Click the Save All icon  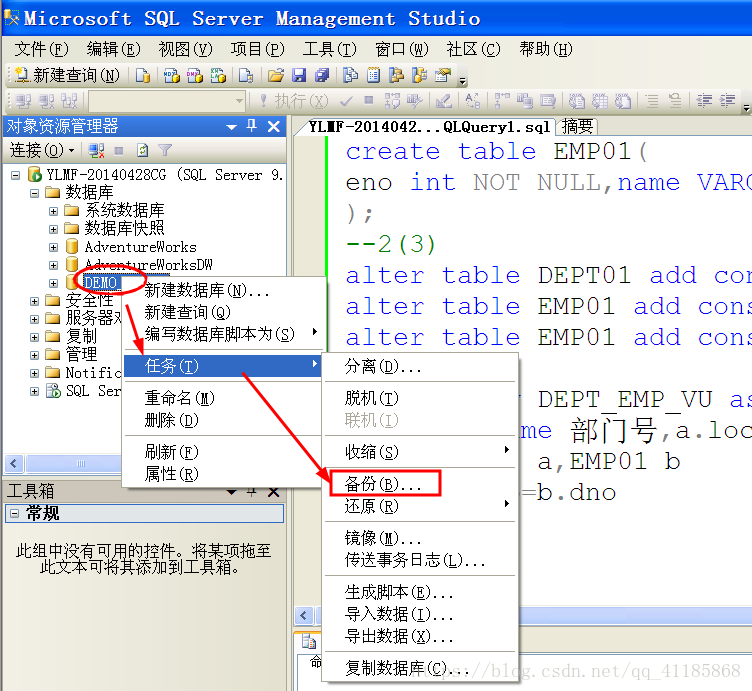[x=322, y=75]
